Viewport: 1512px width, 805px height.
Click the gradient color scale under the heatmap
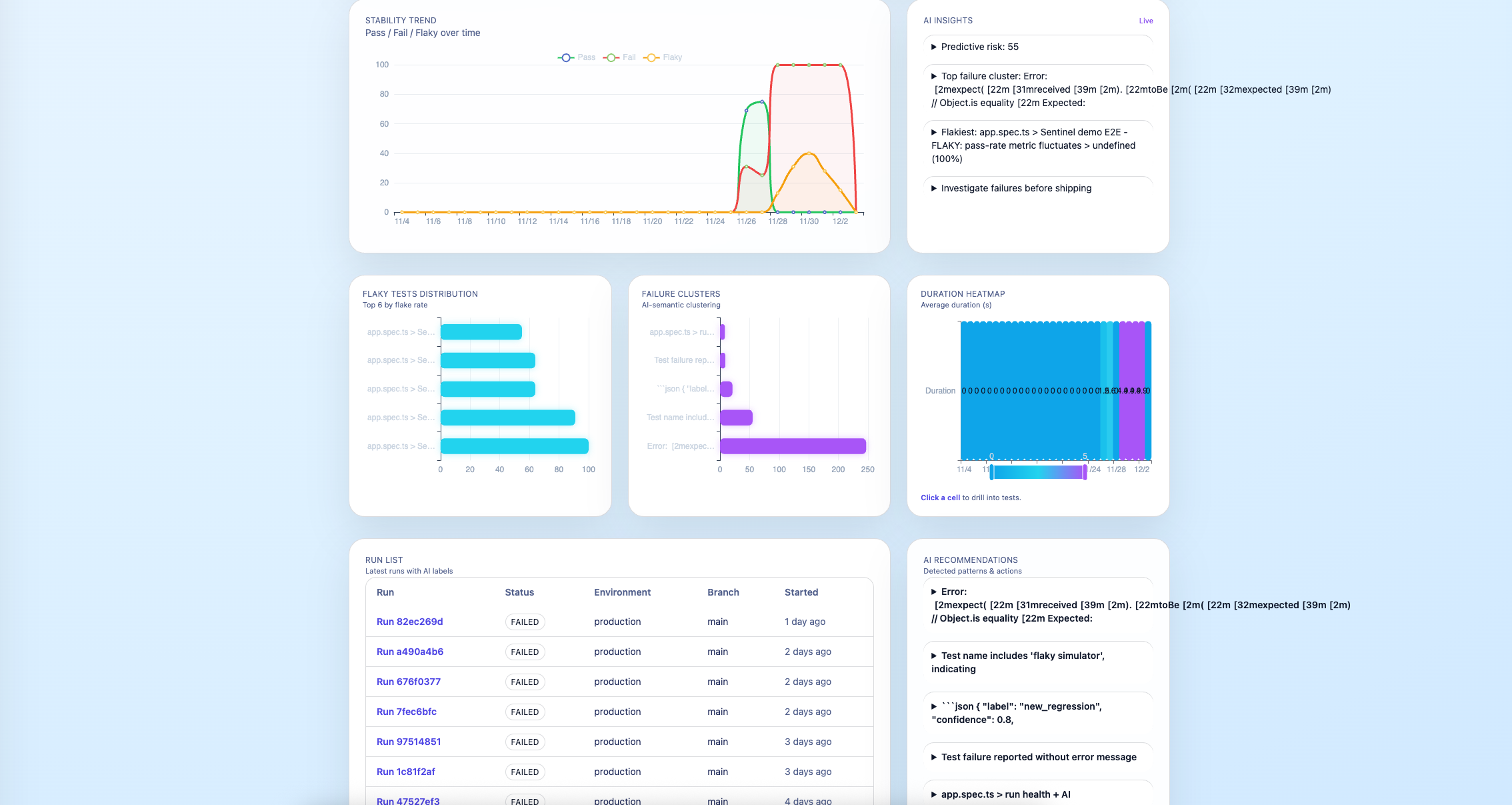1038,472
